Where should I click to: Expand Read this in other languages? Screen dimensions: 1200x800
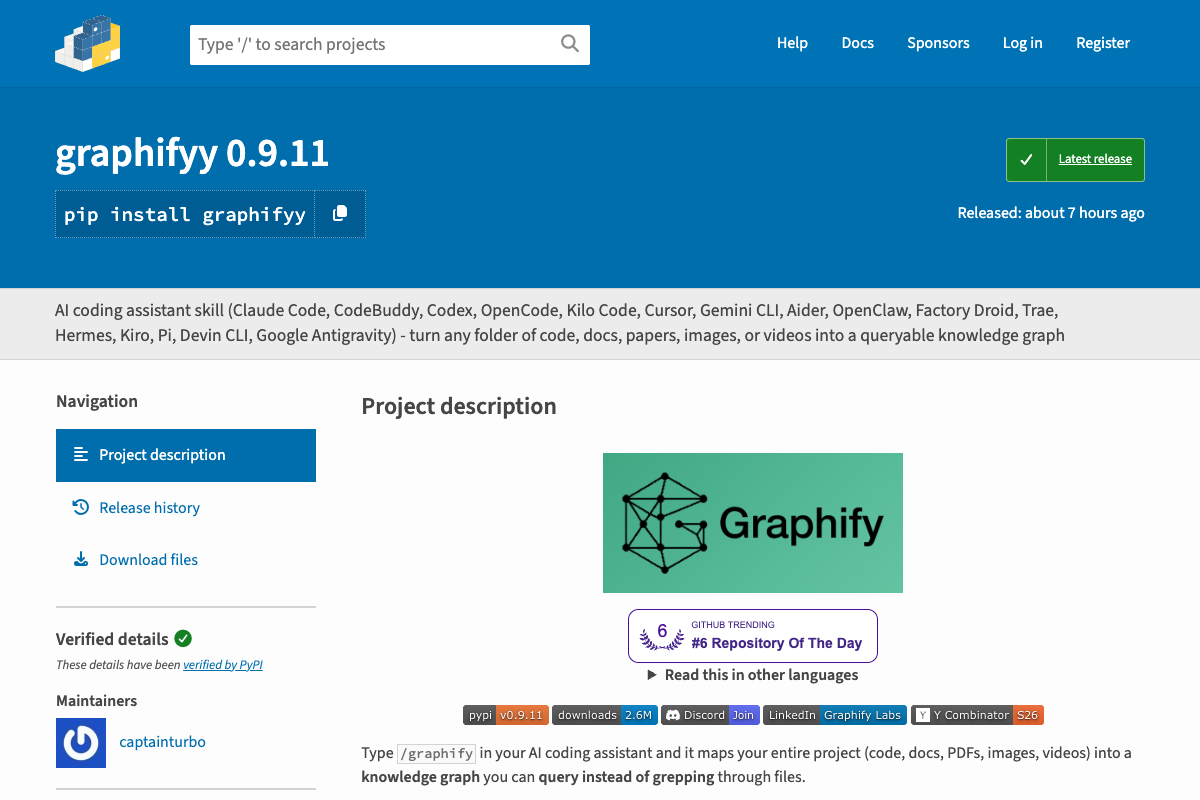[x=753, y=675]
